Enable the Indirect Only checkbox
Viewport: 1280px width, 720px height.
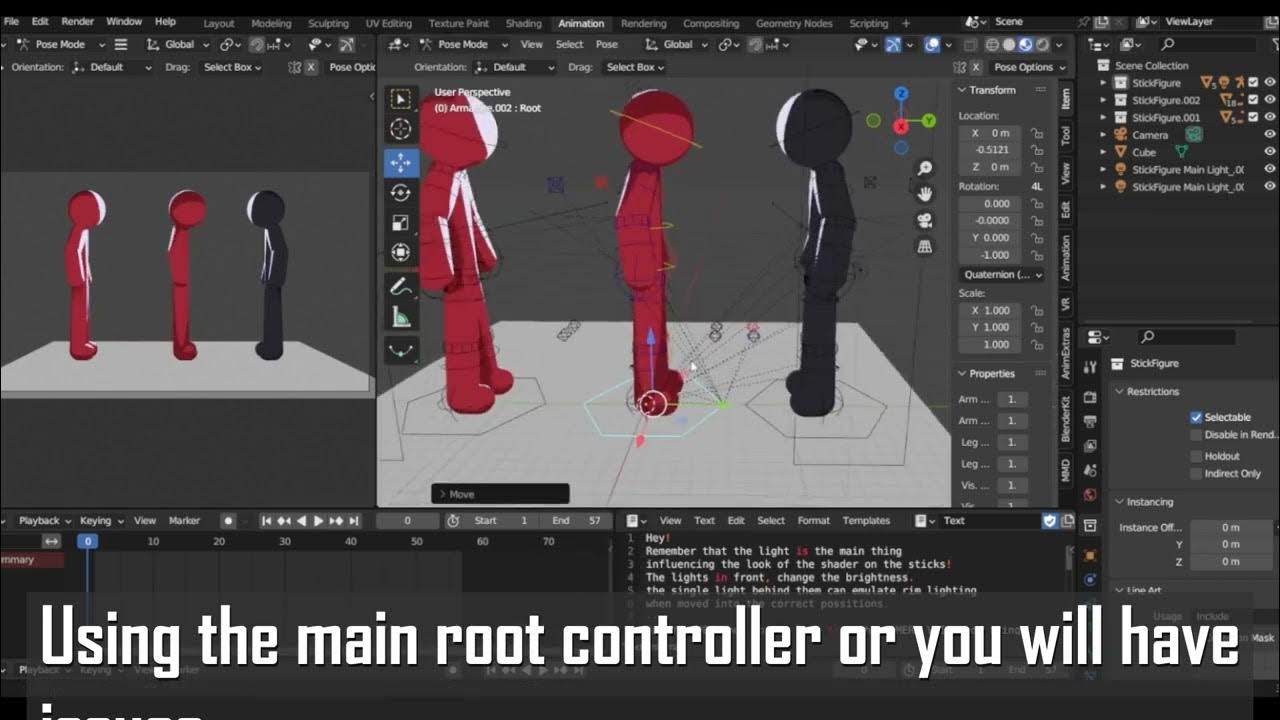point(1196,474)
